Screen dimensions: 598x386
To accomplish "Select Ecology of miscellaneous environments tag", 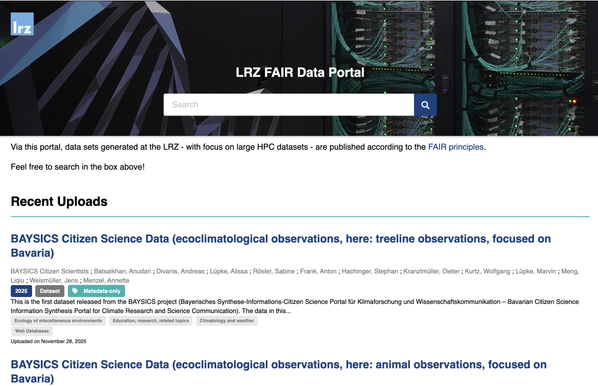I will point(58,320).
